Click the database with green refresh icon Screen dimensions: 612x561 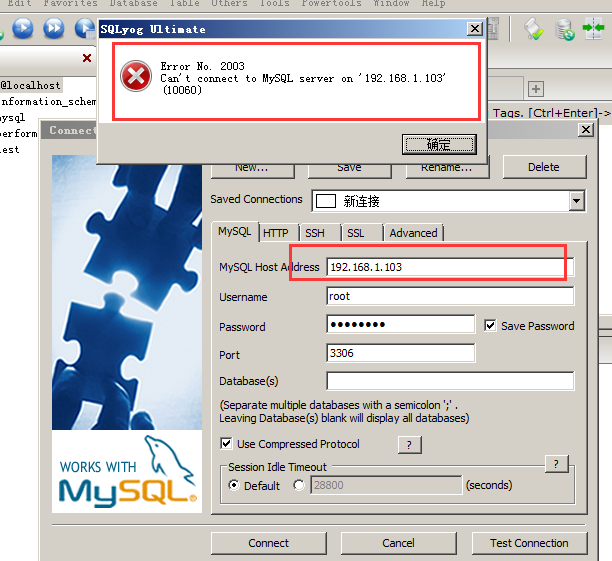(x=564, y=30)
